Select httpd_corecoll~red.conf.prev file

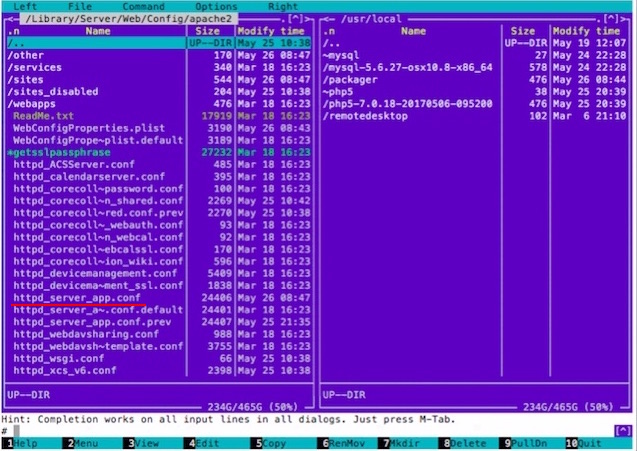pyautogui.click(x=159, y=213)
